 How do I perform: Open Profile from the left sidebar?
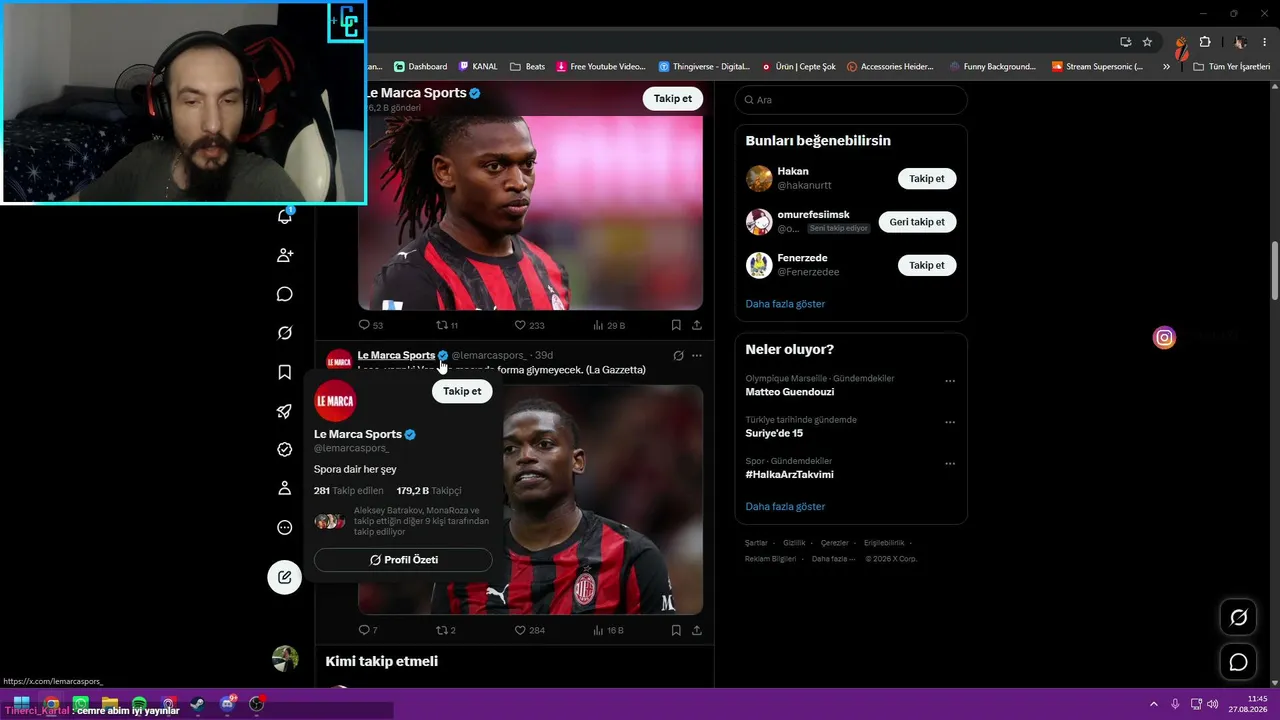[x=285, y=489]
